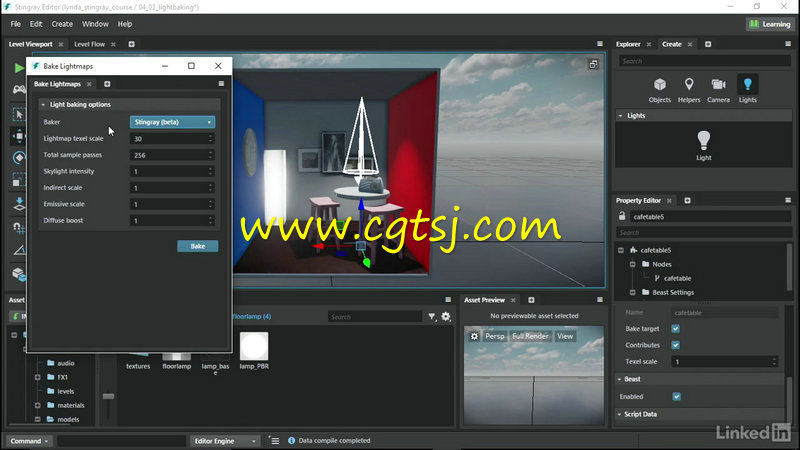Collapse the Nodes folder in the tree
Screen dimensions: 800x450
(632, 264)
